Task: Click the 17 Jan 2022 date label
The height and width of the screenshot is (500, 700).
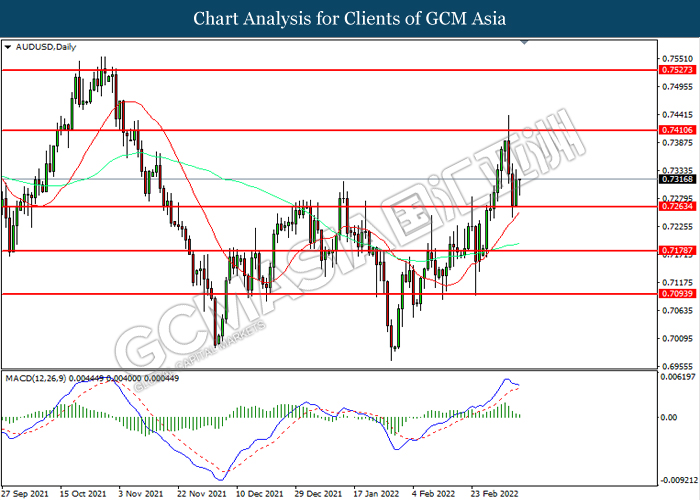Action: [376, 494]
